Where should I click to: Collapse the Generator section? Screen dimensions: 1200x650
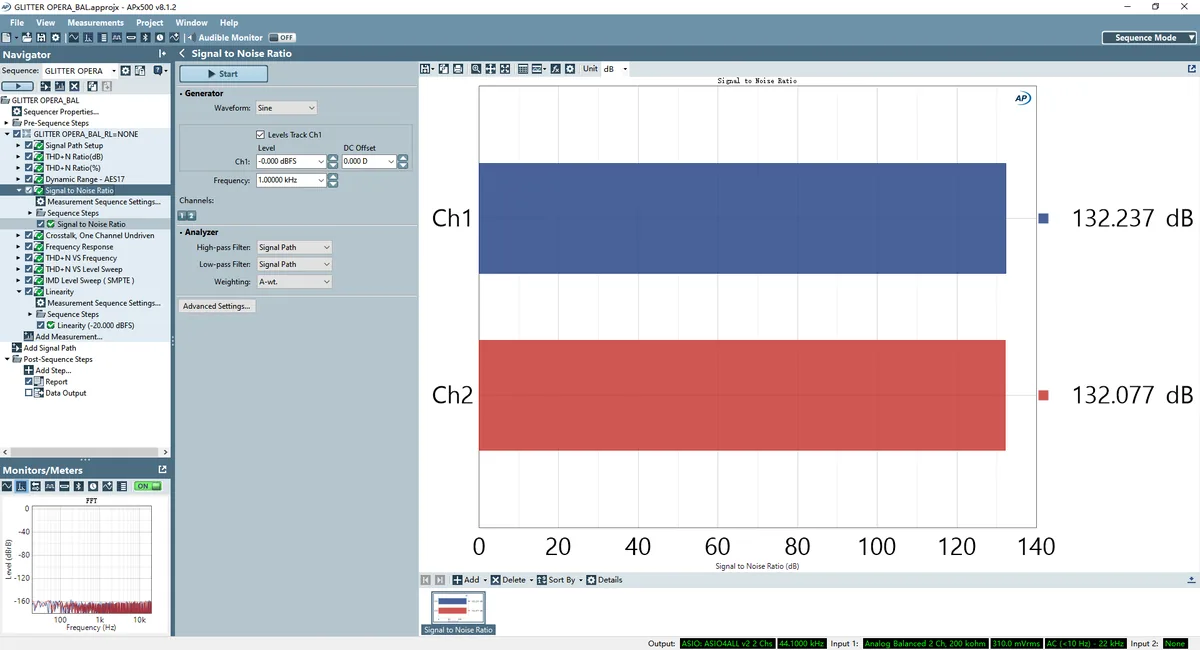182,93
